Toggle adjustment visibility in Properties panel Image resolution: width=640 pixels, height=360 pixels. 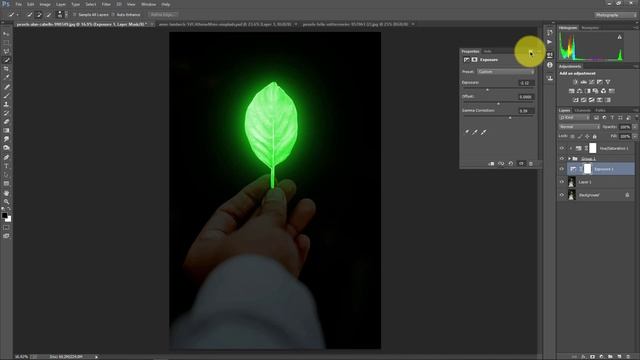[x=521, y=164]
